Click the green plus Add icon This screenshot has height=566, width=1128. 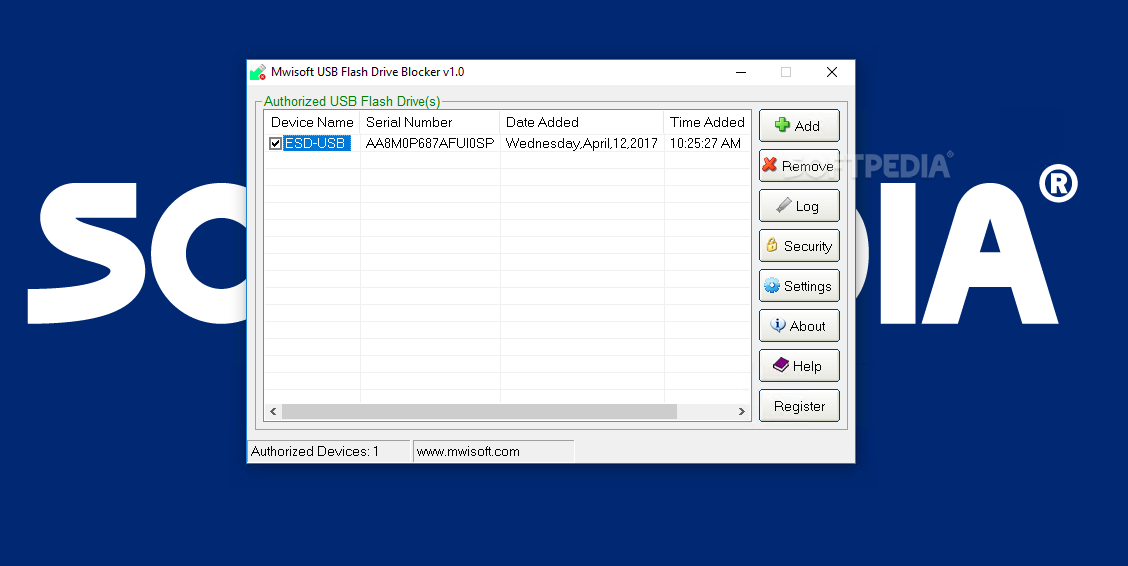pyautogui.click(x=782, y=125)
